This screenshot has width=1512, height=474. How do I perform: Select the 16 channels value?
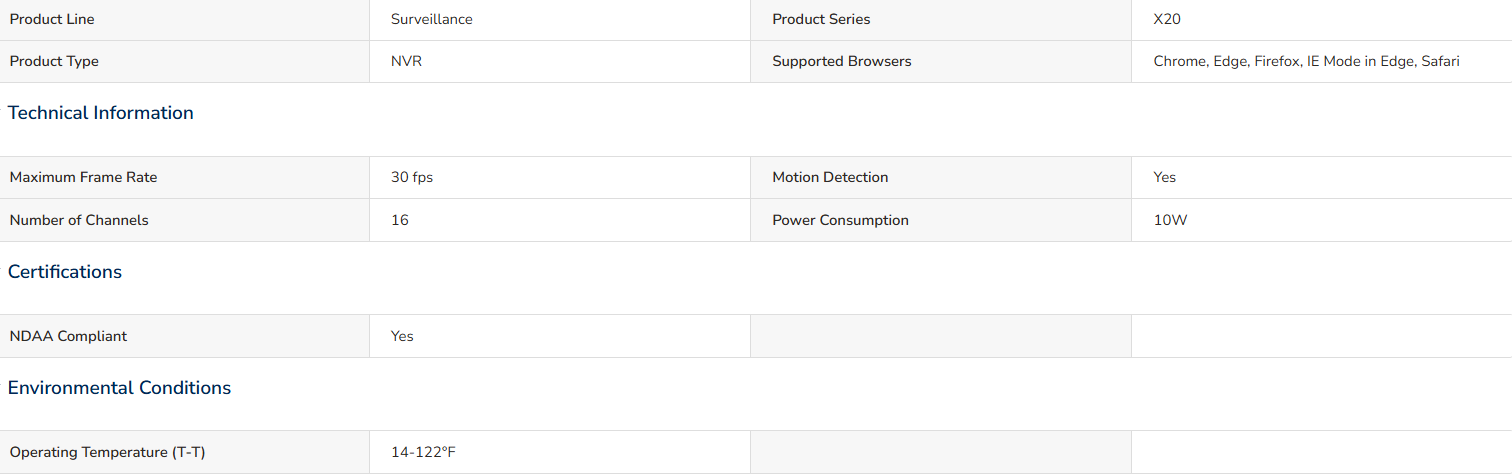tap(400, 220)
